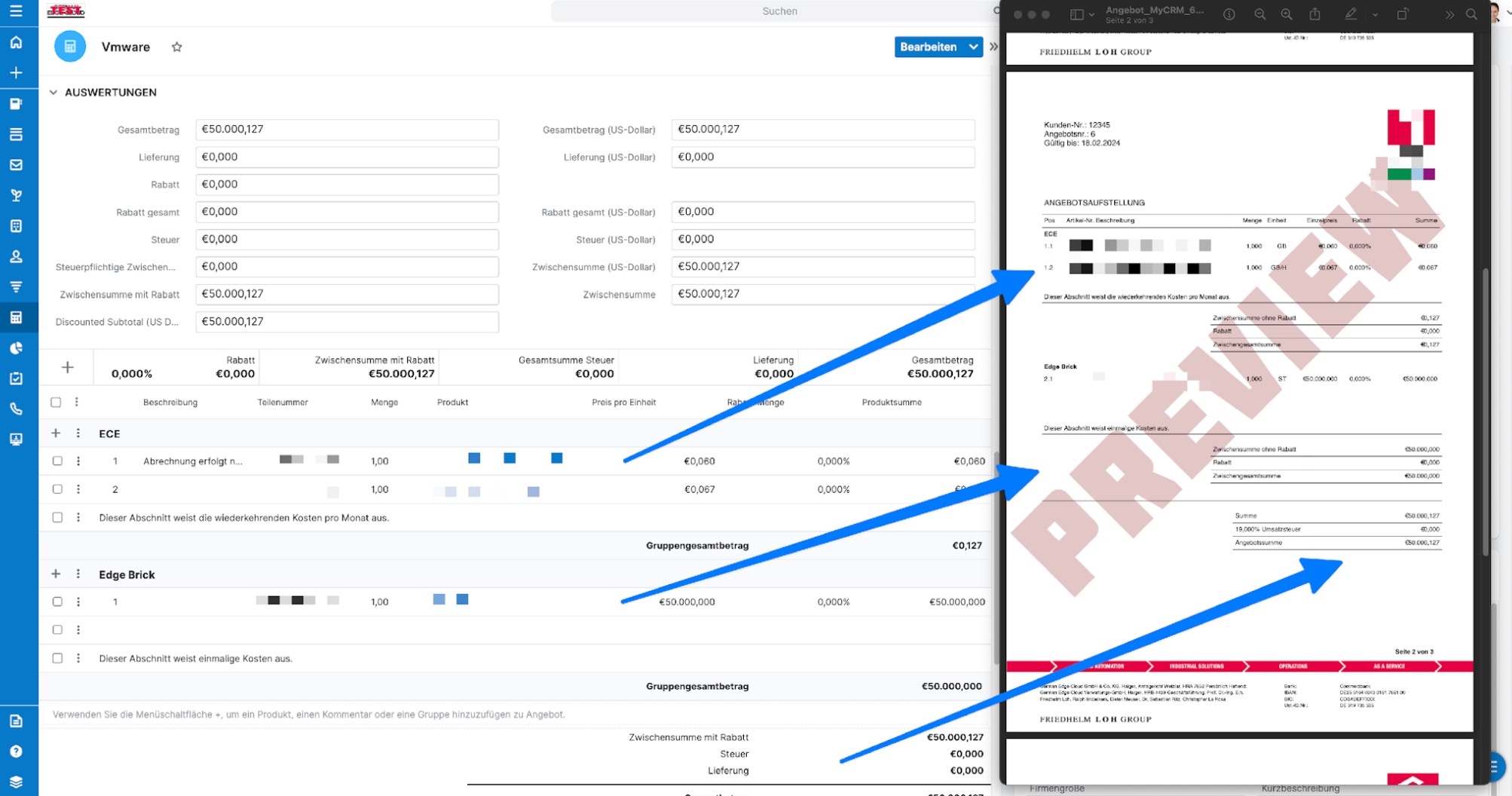Open the Home icon in the sidebar
1512x796 pixels.
pos(16,42)
